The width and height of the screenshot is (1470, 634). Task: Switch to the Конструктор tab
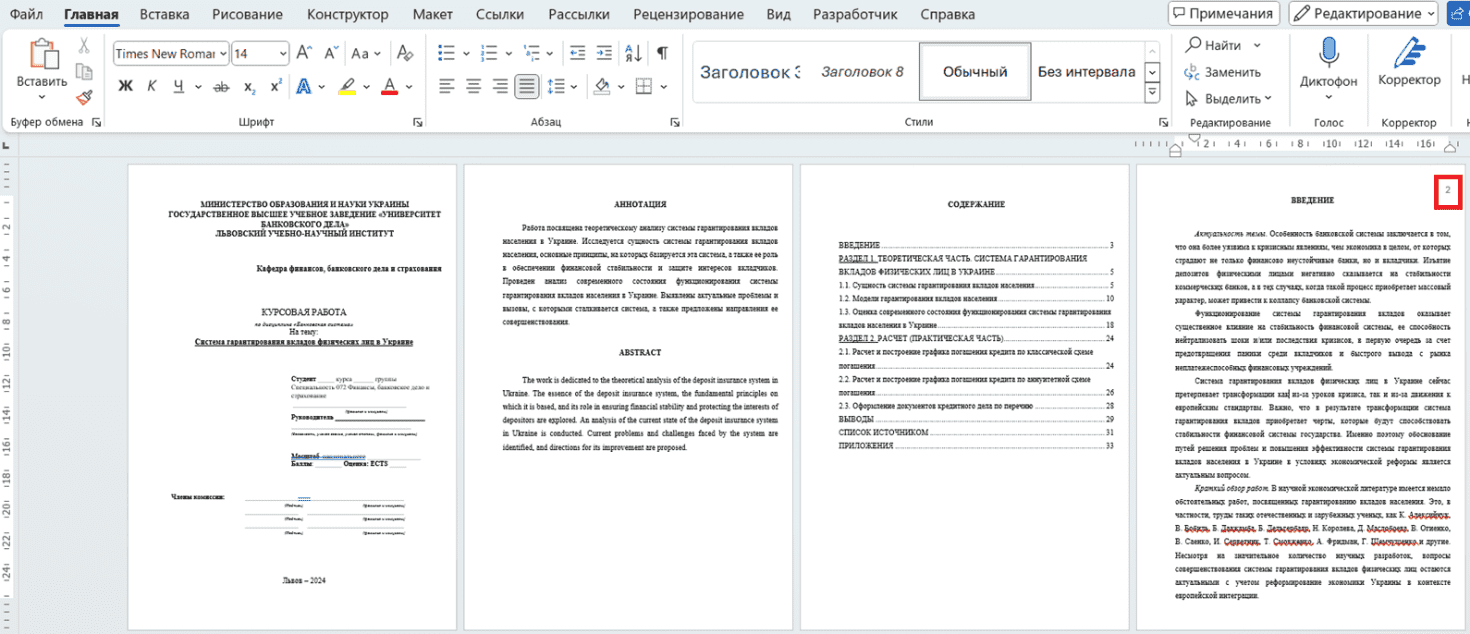pos(348,15)
